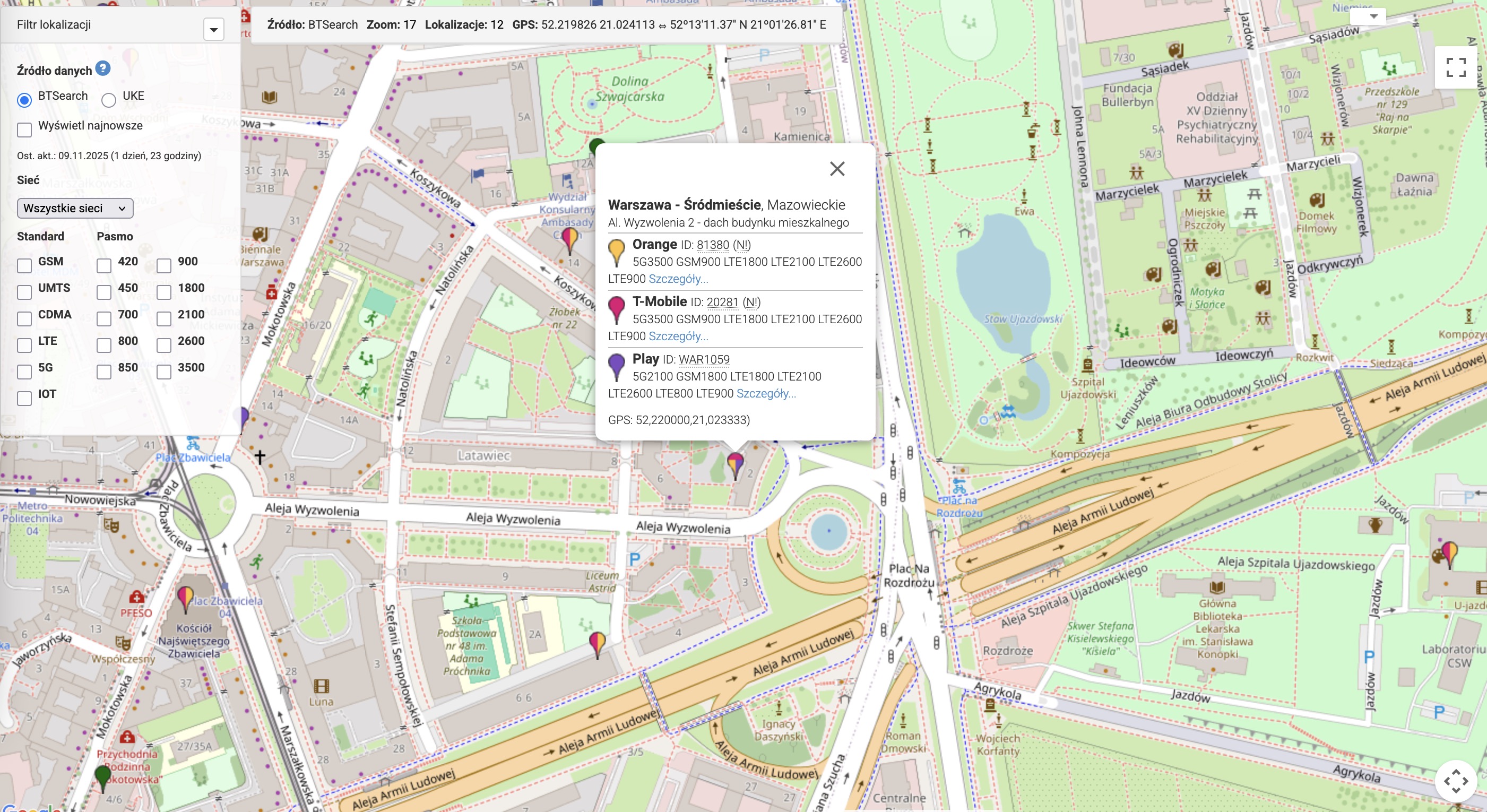
Task: Close the station info popup
Action: tap(836, 169)
